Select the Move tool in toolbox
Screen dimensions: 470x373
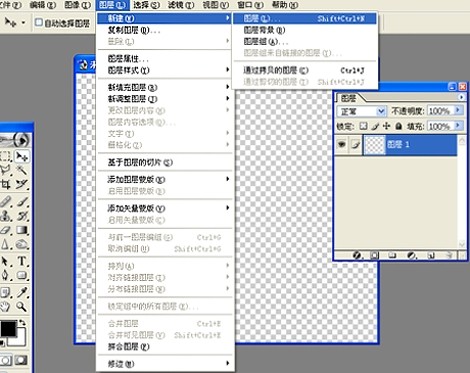click(x=22, y=156)
